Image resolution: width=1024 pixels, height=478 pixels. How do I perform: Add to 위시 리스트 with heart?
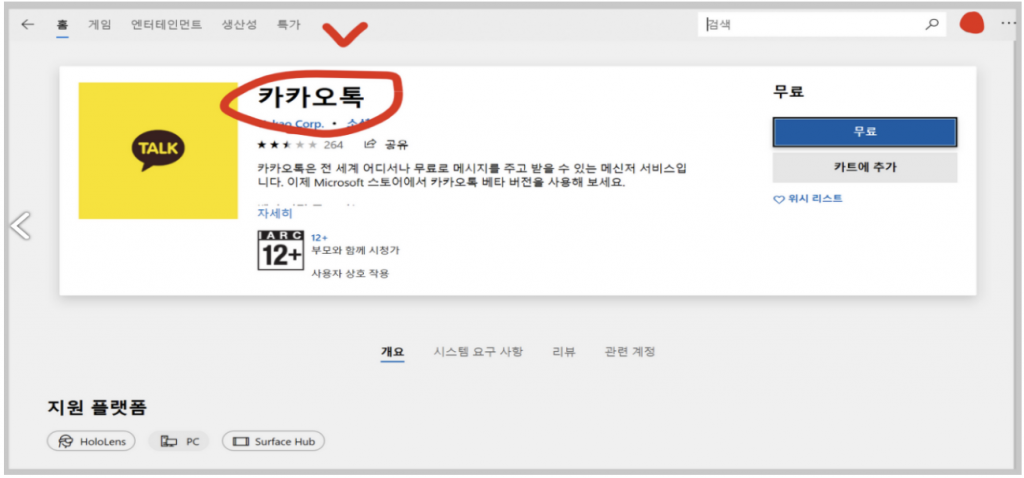(x=808, y=199)
